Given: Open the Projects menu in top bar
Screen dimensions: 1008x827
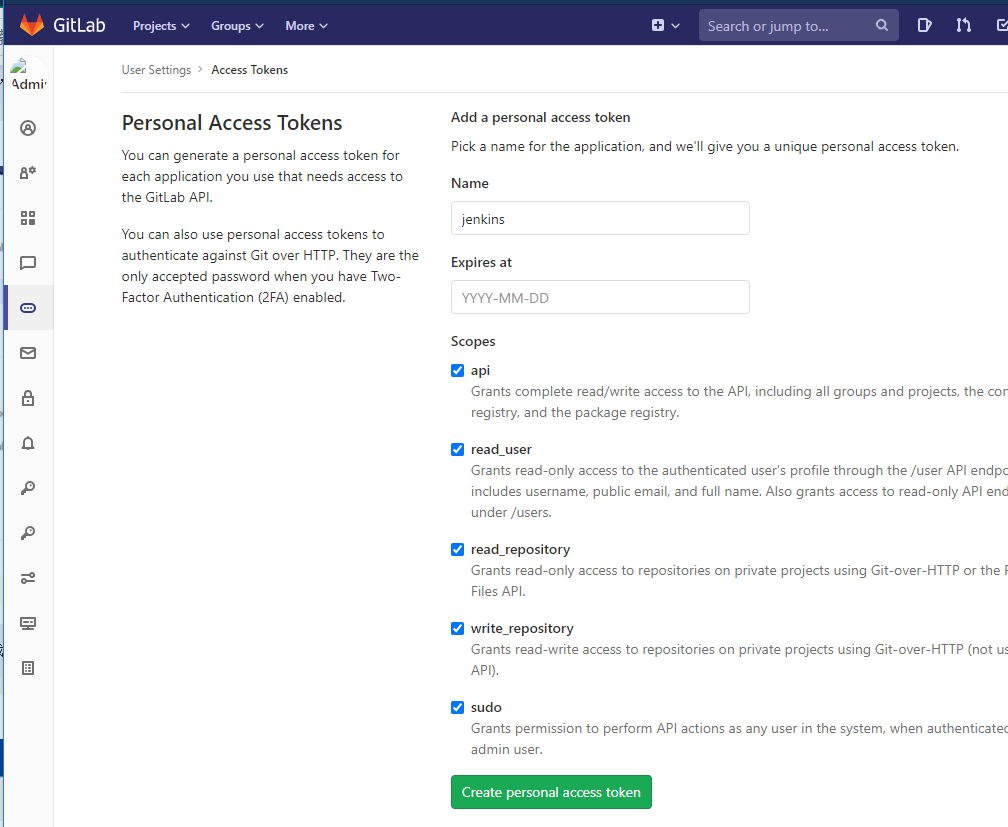Looking at the screenshot, I should tap(161, 26).
